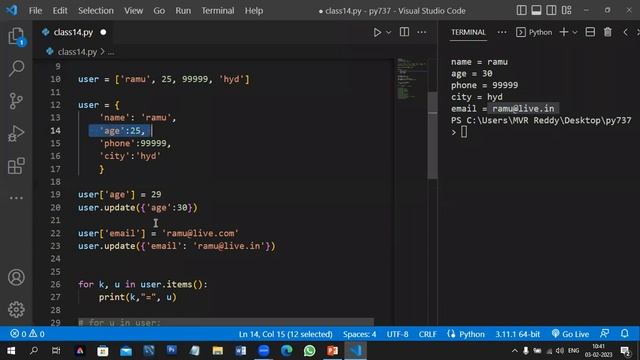This screenshot has height=360, width=640.
Task: Toggle the bottom panel layout
Action: tap(536, 10)
